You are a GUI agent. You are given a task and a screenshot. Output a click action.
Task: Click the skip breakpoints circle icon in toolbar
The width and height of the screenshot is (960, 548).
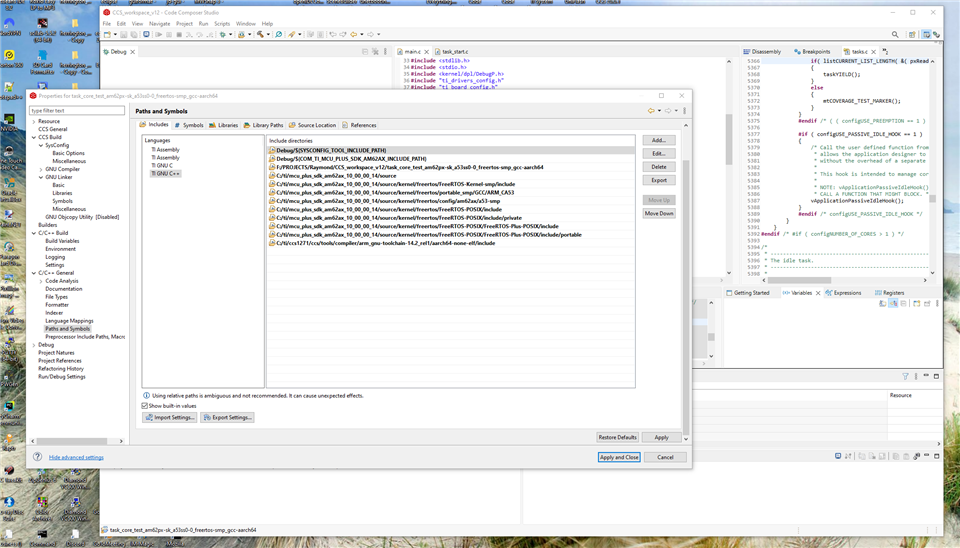tap(278, 34)
